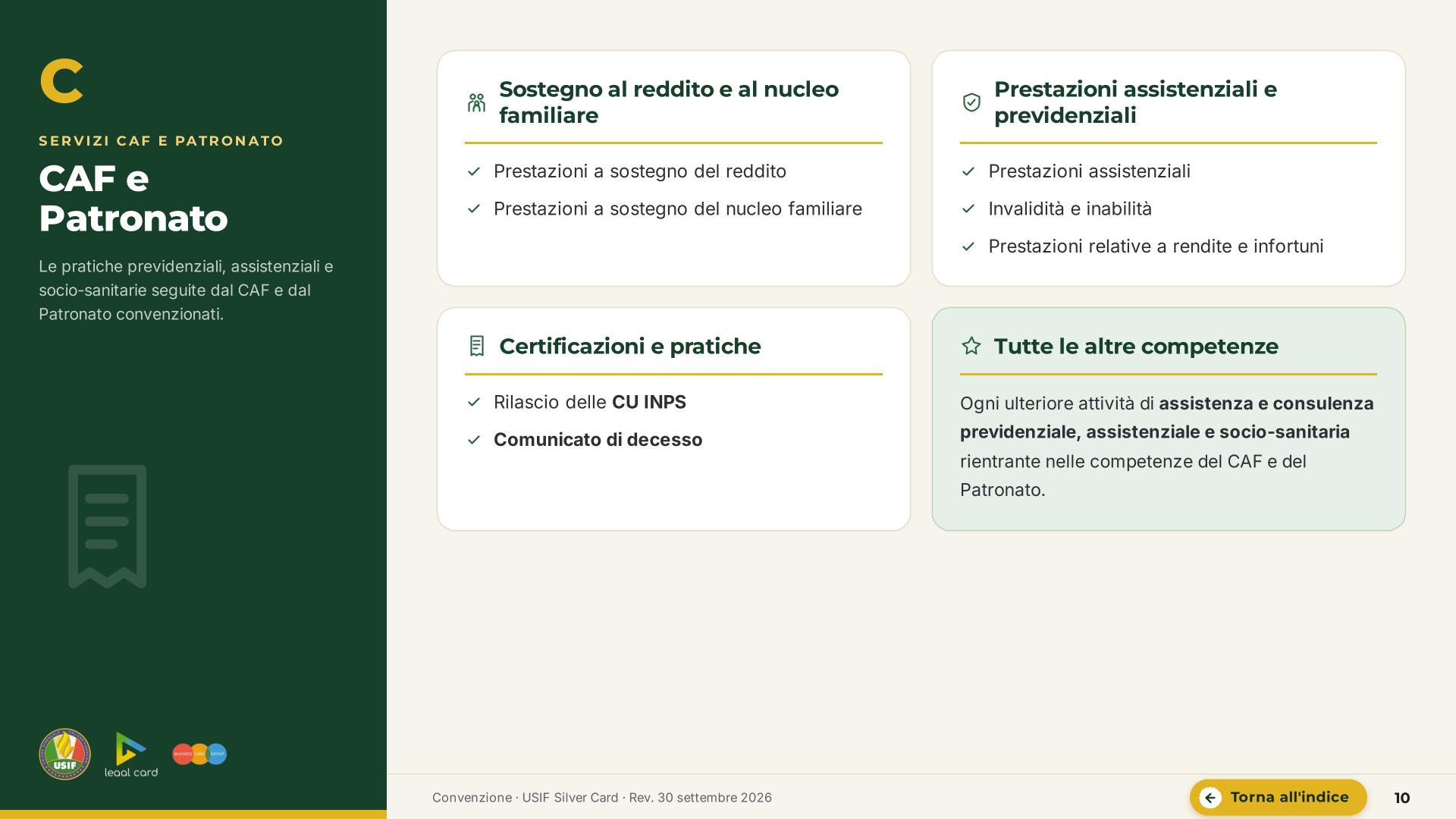Click the back arrow icon in Torna all'indice
1456x819 pixels.
1210,797
